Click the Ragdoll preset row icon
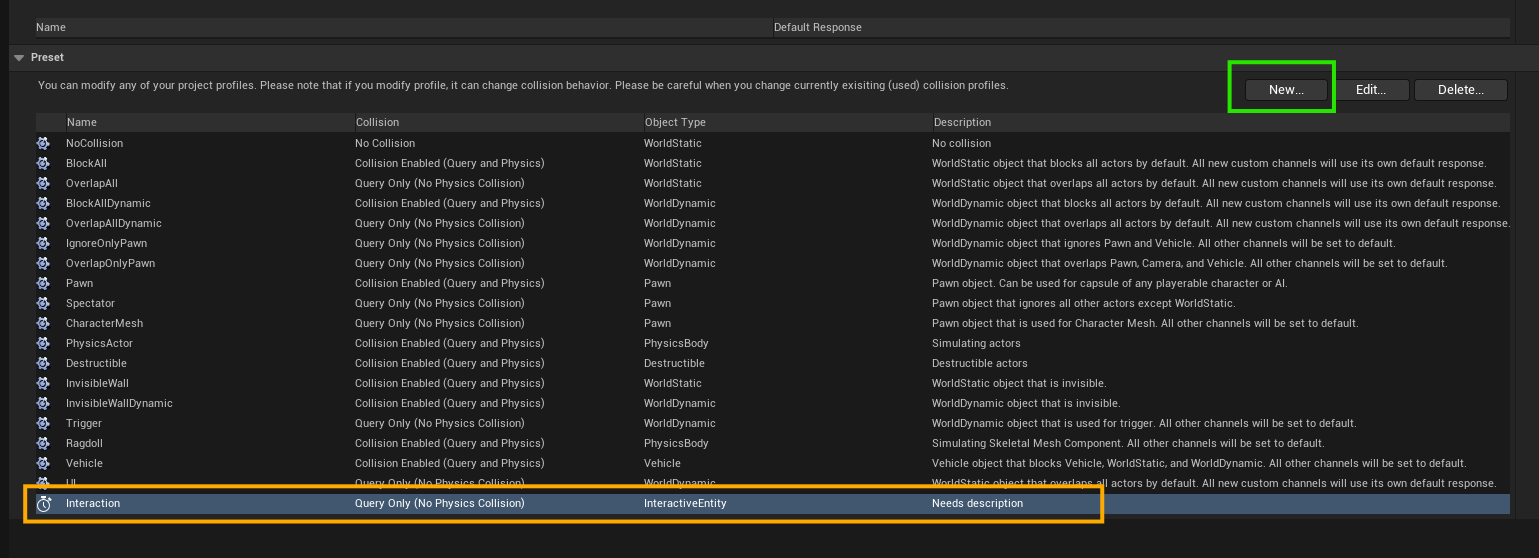This screenshot has height=558, width=1539. pyautogui.click(x=43, y=443)
